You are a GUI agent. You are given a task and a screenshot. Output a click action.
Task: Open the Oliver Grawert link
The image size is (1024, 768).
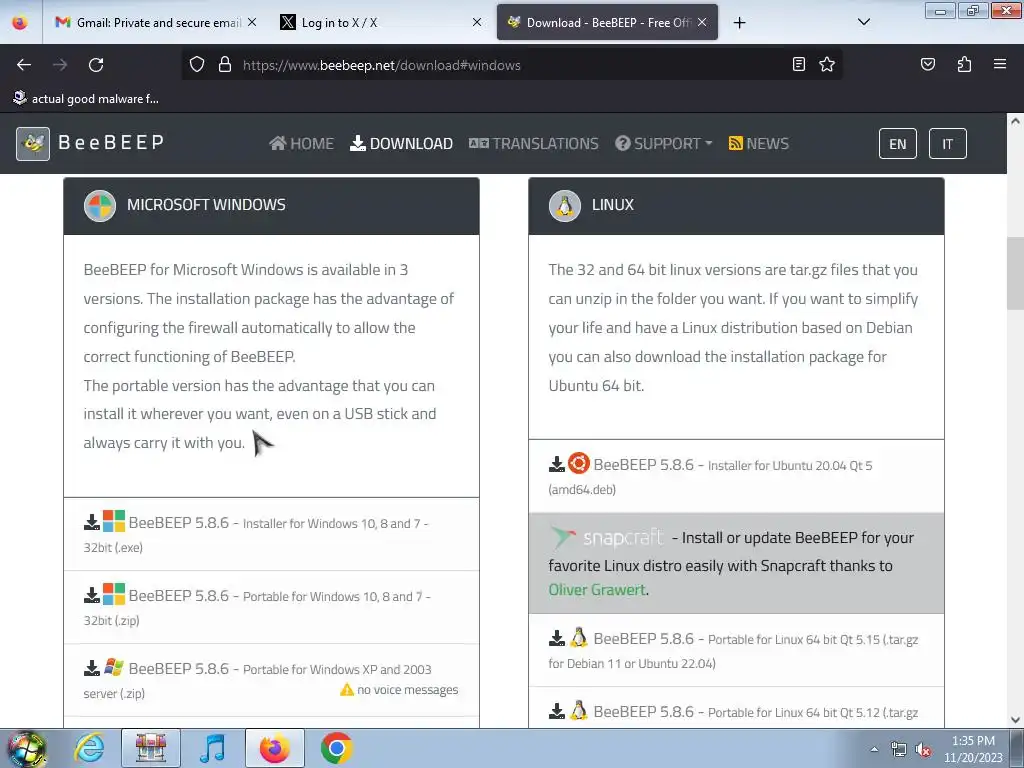(597, 590)
